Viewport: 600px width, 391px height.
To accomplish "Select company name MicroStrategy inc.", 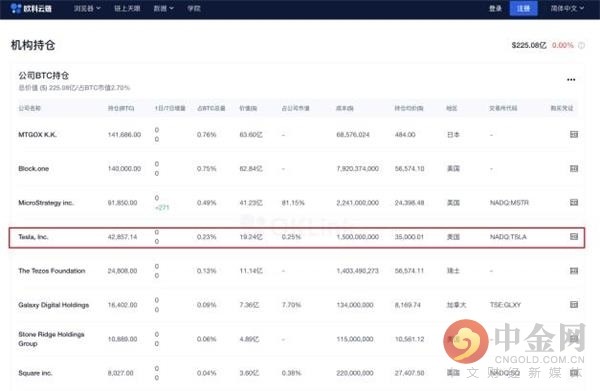I will point(46,203).
